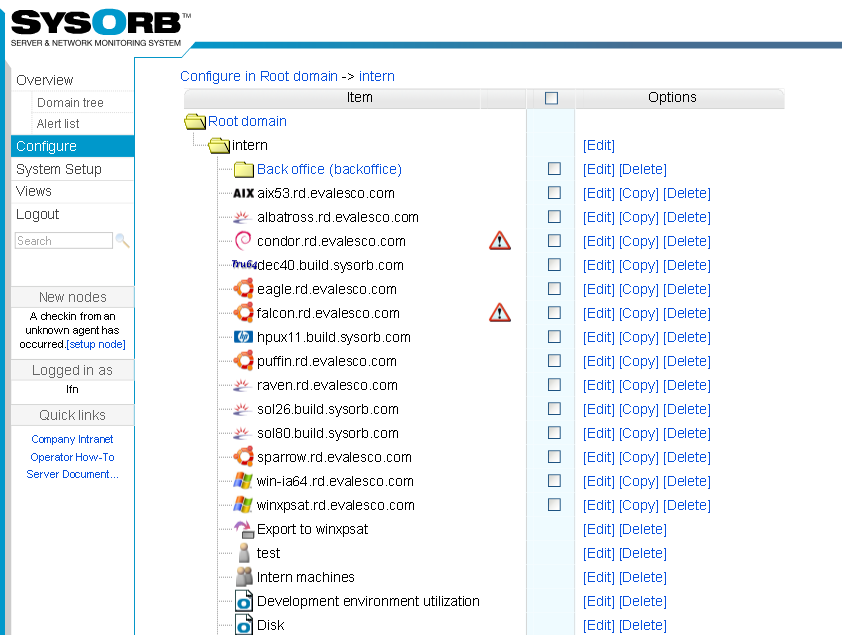Click Edit for Intern machines

point(599,578)
